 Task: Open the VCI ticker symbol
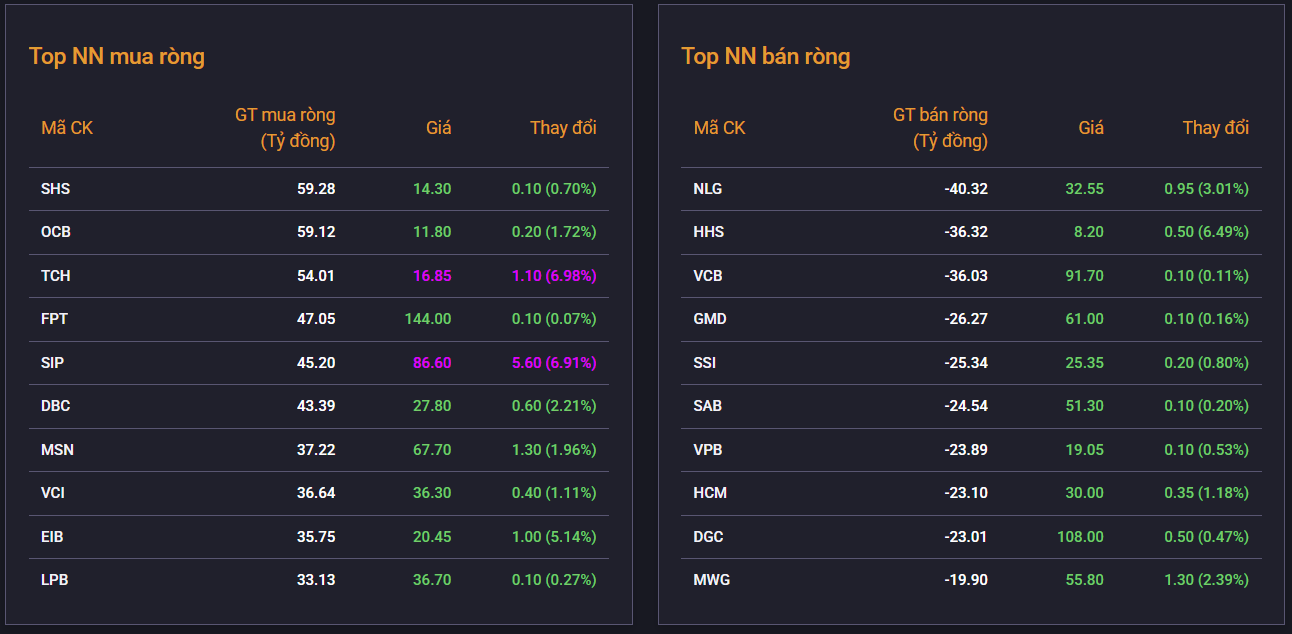coord(53,493)
